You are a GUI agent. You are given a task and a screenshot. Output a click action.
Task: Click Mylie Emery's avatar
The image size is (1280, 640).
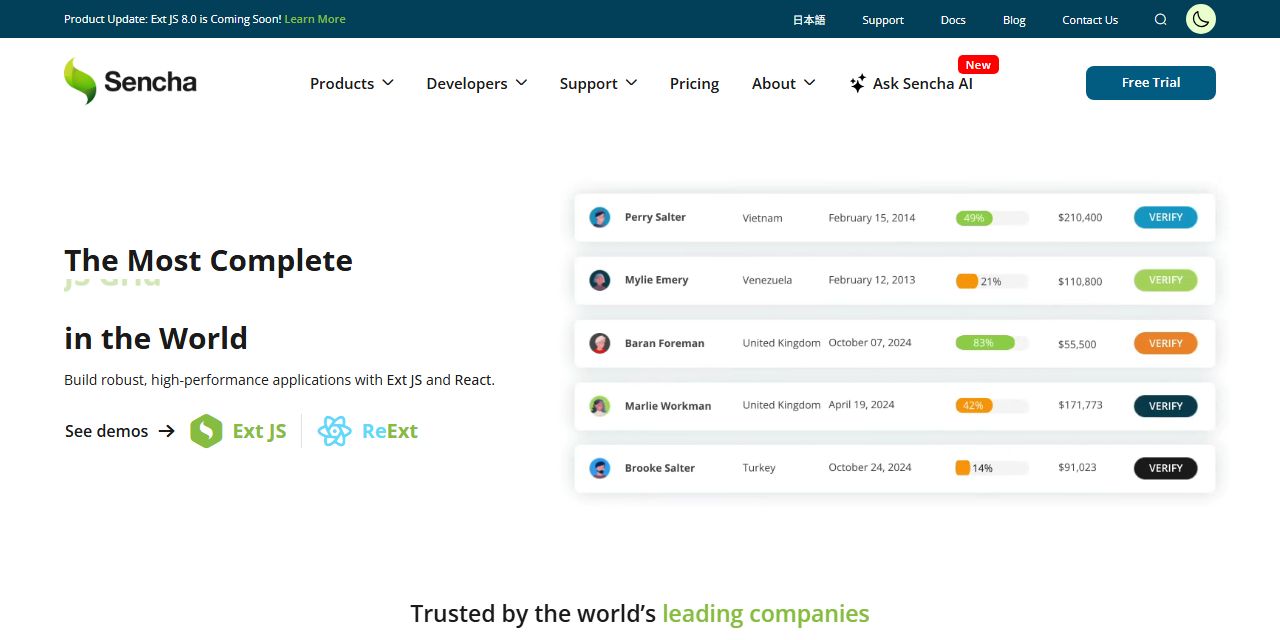(x=600, y=280)
